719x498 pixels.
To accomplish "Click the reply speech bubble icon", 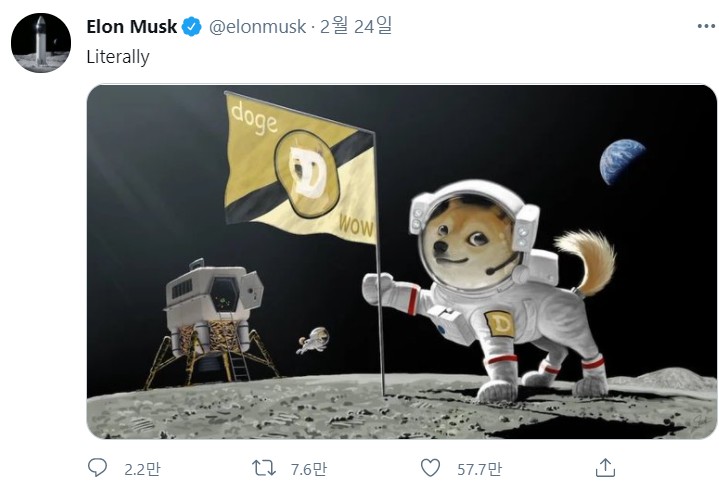I will tap(97, 468).
